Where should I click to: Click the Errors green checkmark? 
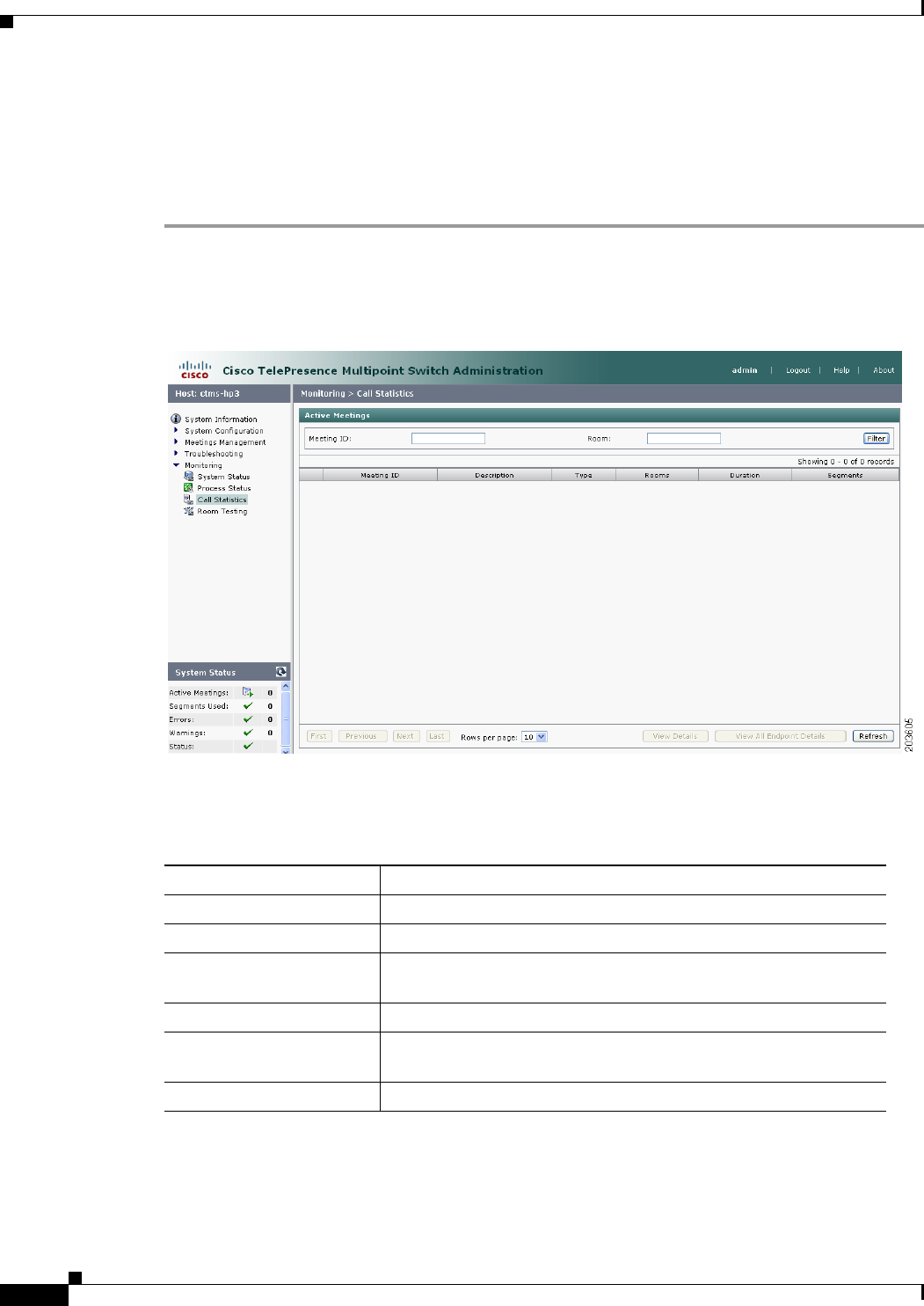pyautogui.click(x=248, y=719)
